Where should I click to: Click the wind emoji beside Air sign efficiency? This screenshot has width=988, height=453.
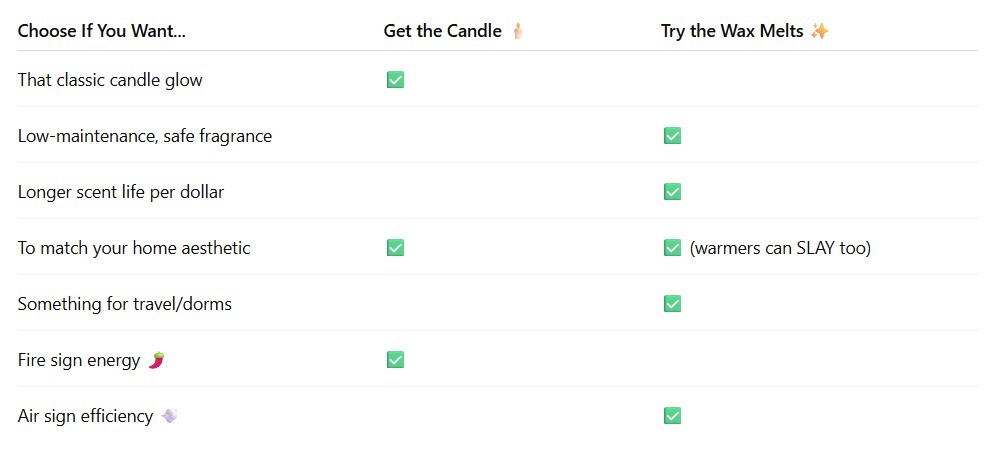click(x=169, y=416)
